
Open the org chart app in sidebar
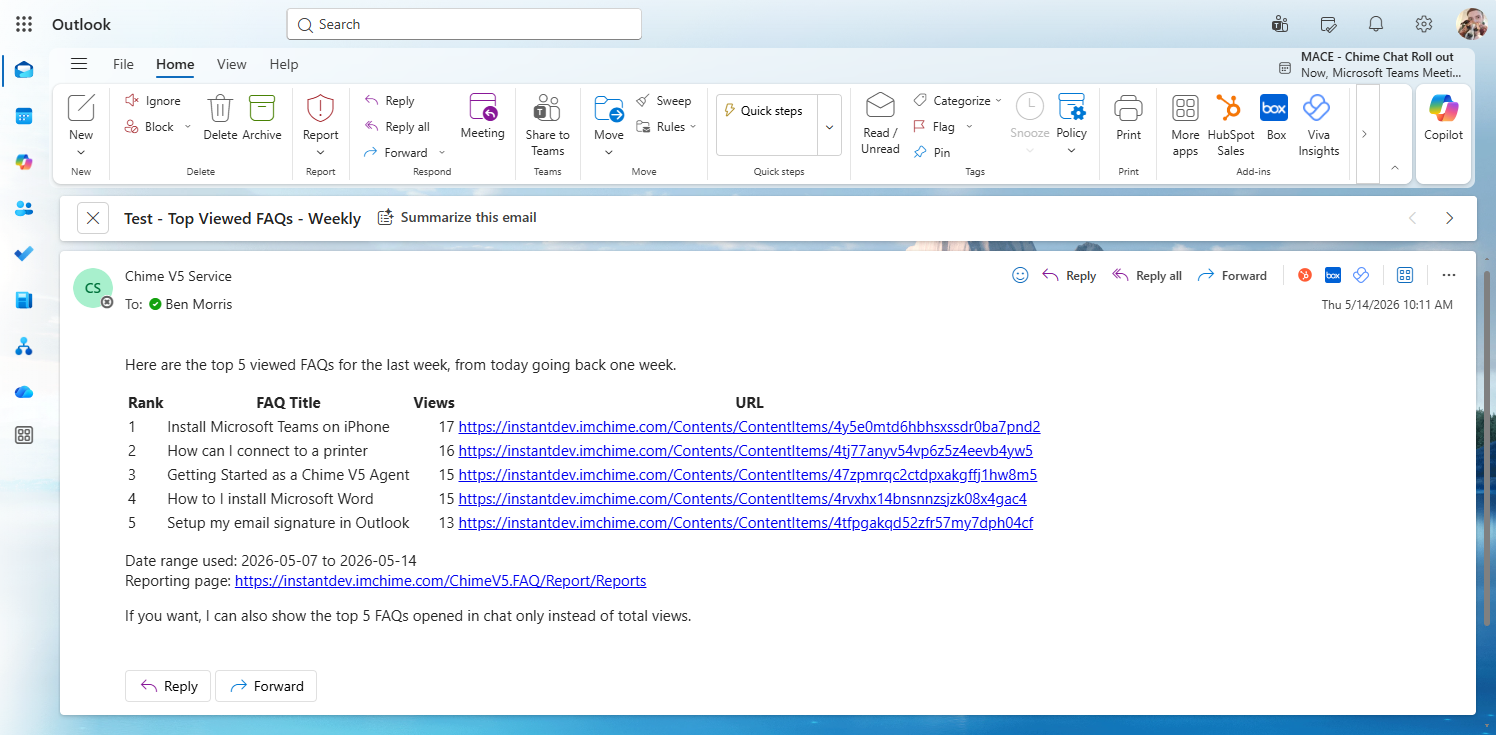(24, 347)
